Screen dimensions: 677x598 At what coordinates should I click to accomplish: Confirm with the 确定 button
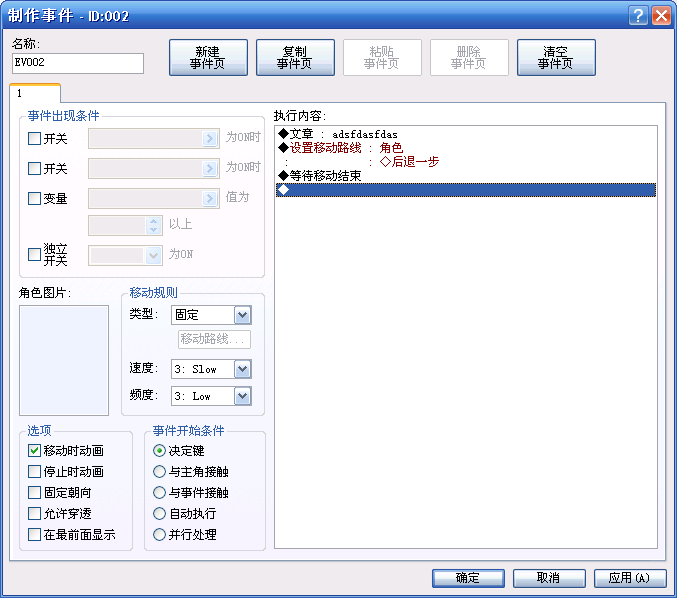pos(468,578)
